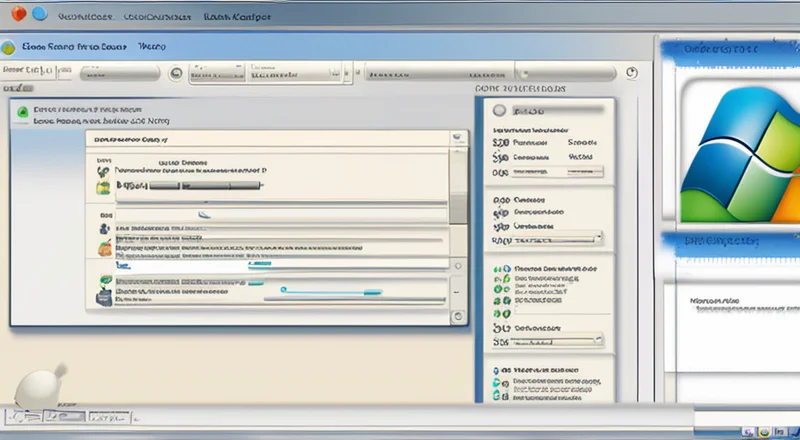The width and height of the screenshot is (800, 440).
Task: Click the red circle icon in title bar
Action: [x=17, y=14]
